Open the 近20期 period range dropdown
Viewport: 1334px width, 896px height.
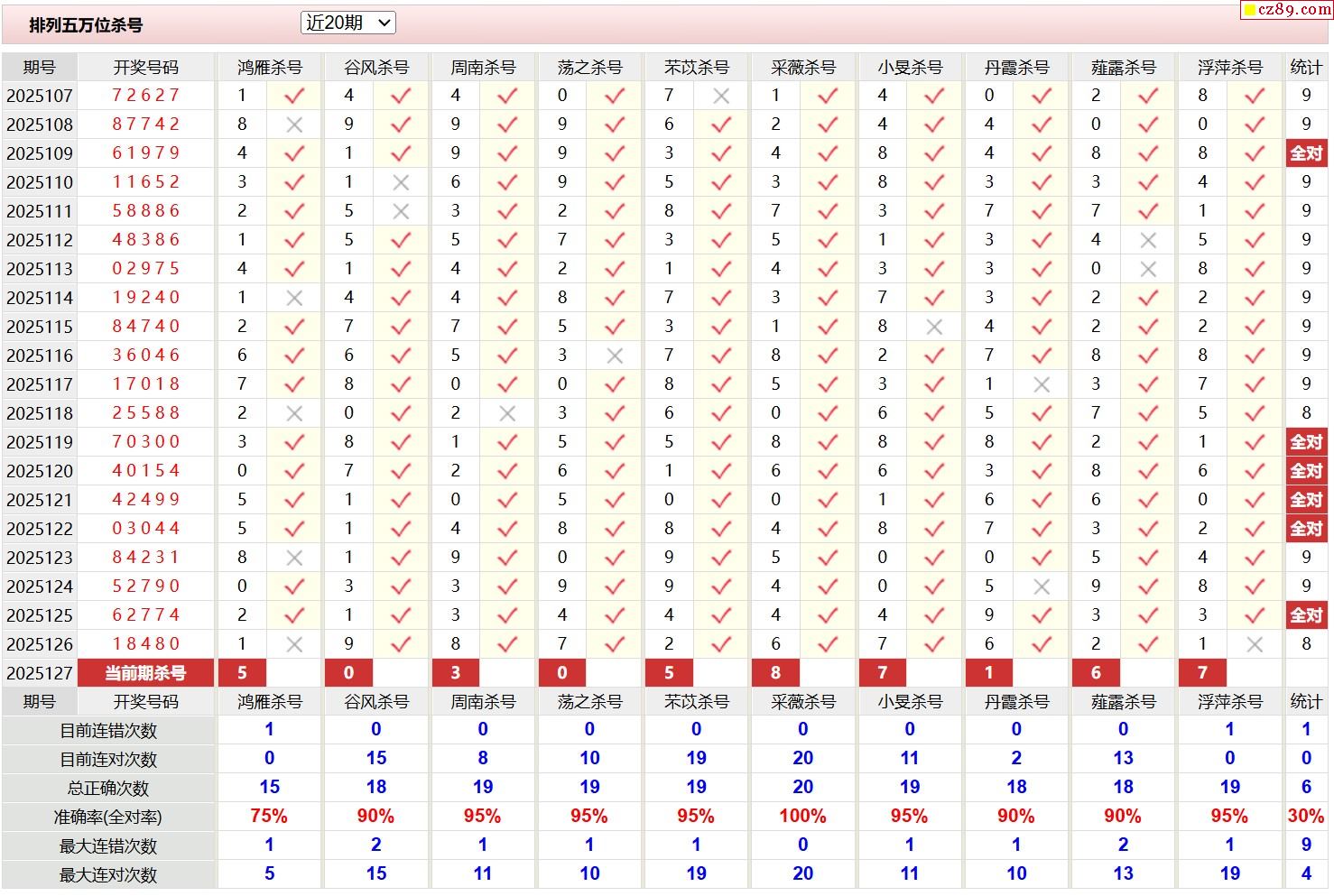tap(347, 23)
